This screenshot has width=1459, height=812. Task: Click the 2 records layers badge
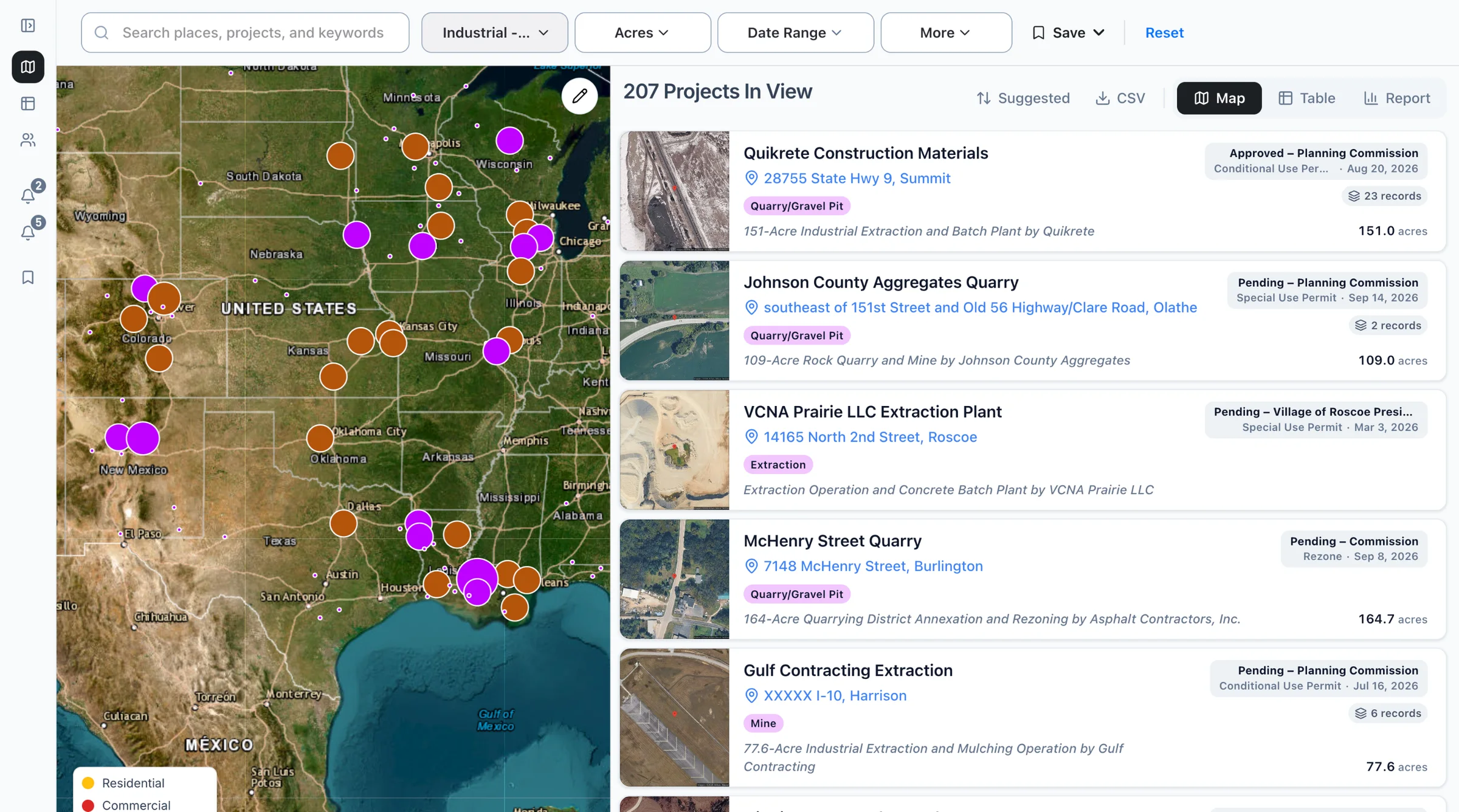pos(1388,325)
